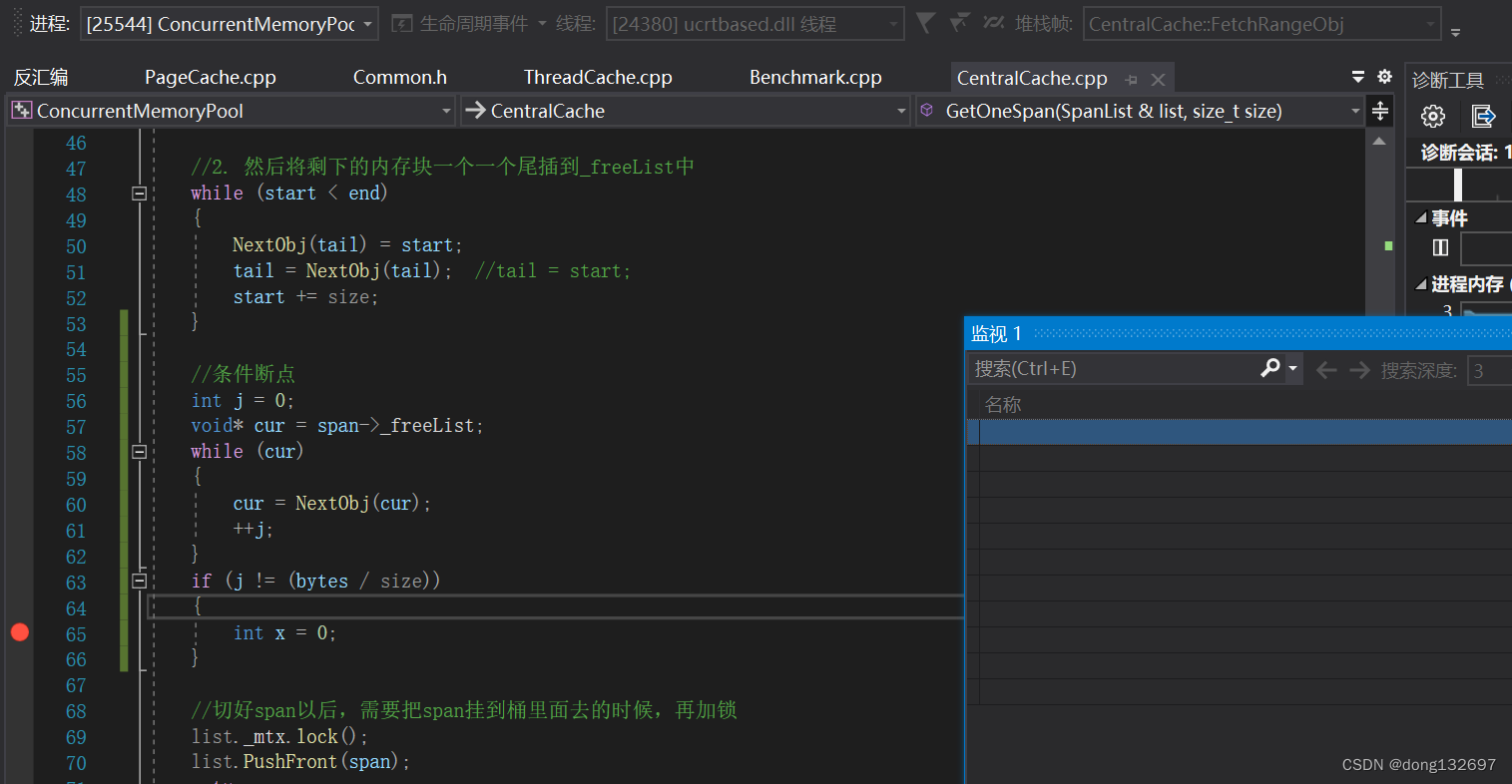
Task: Pin the CentralCache.cpp tab
Action: (x=1131, y=79)
